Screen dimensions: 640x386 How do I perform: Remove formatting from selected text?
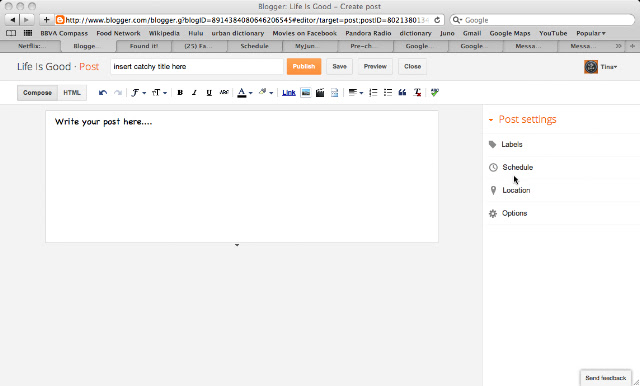point(417,93)
